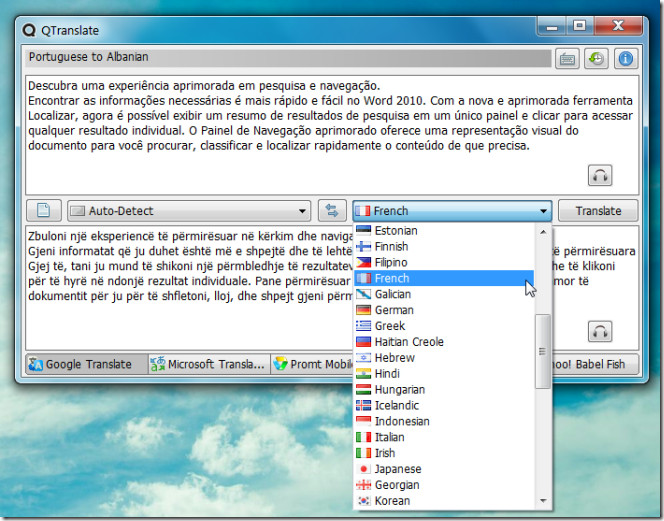Select Korean from language list

tap(444, 501)
